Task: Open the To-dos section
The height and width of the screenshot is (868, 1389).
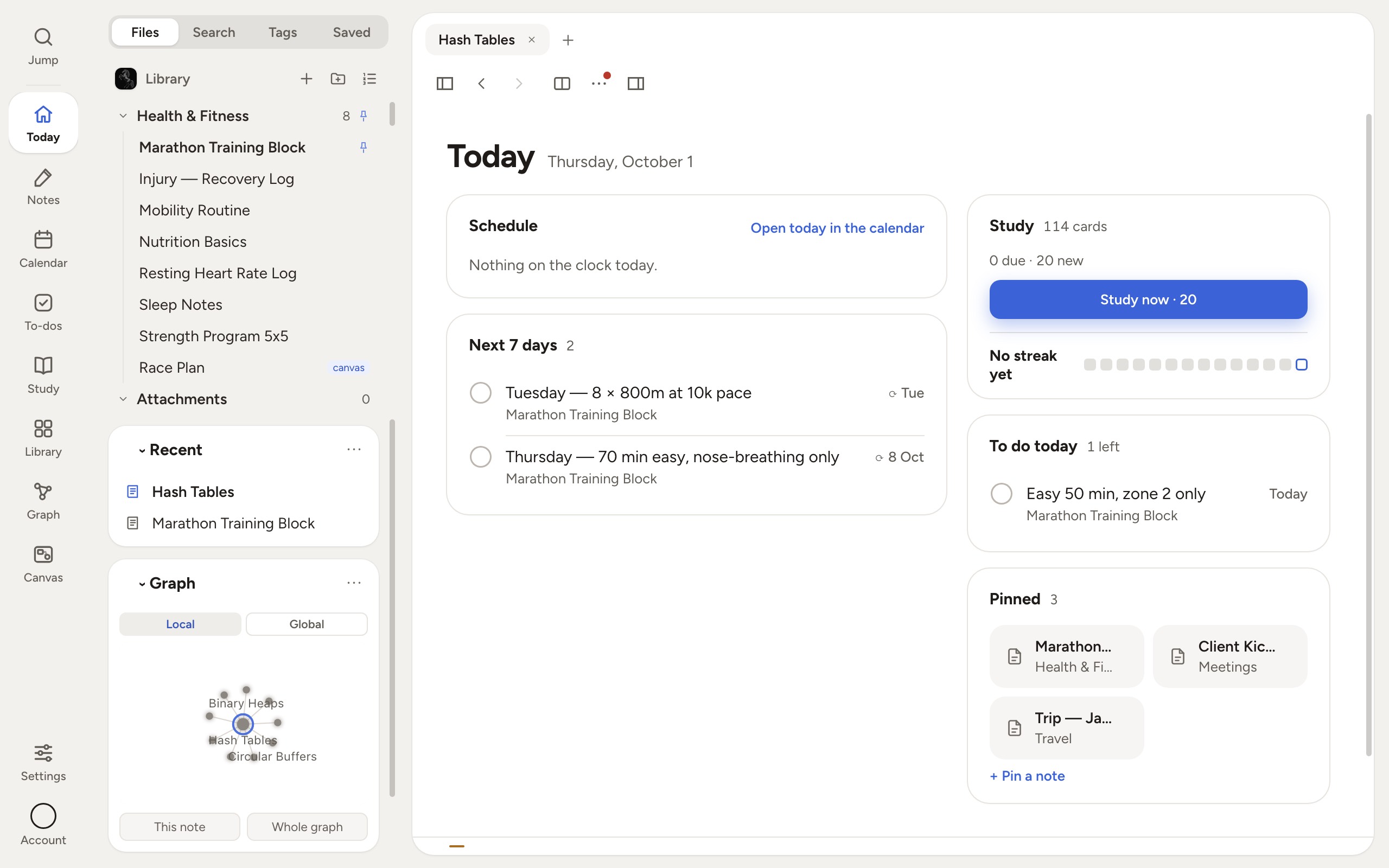Action: (43, 312)
